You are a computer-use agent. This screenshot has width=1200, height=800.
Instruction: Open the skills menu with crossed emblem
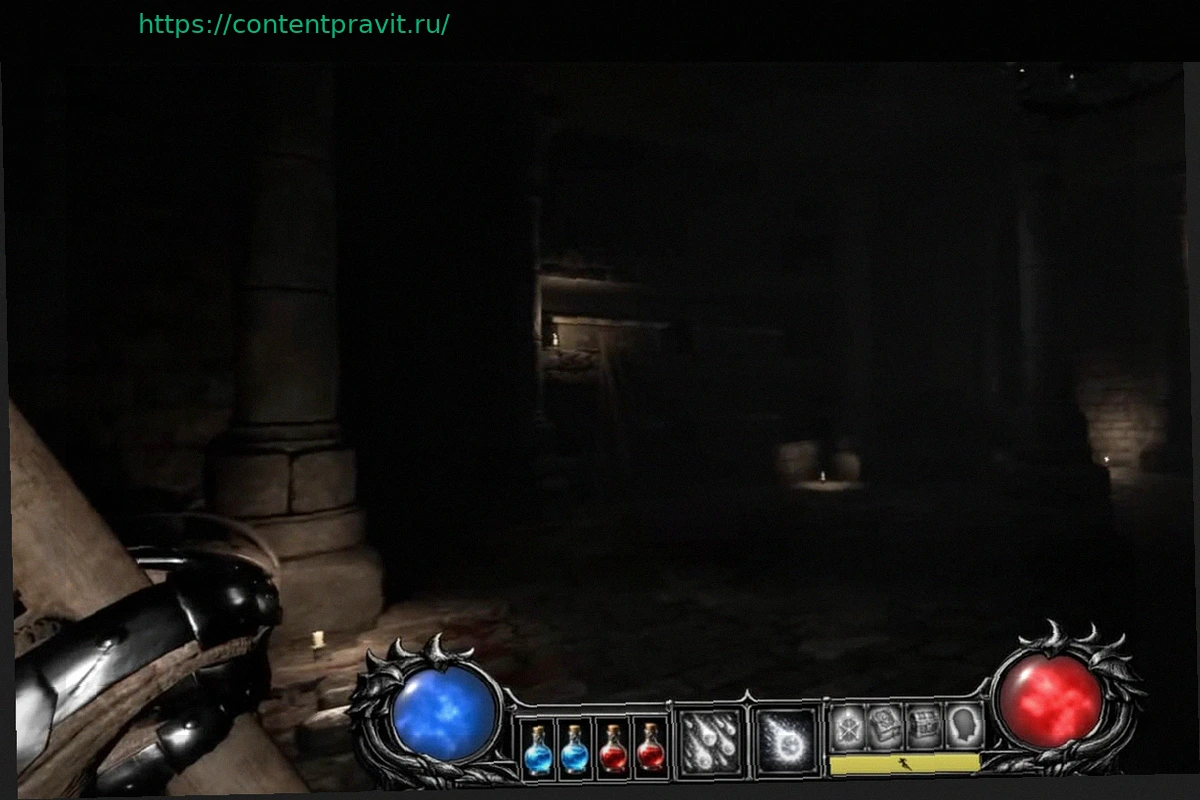coord(848,726)
